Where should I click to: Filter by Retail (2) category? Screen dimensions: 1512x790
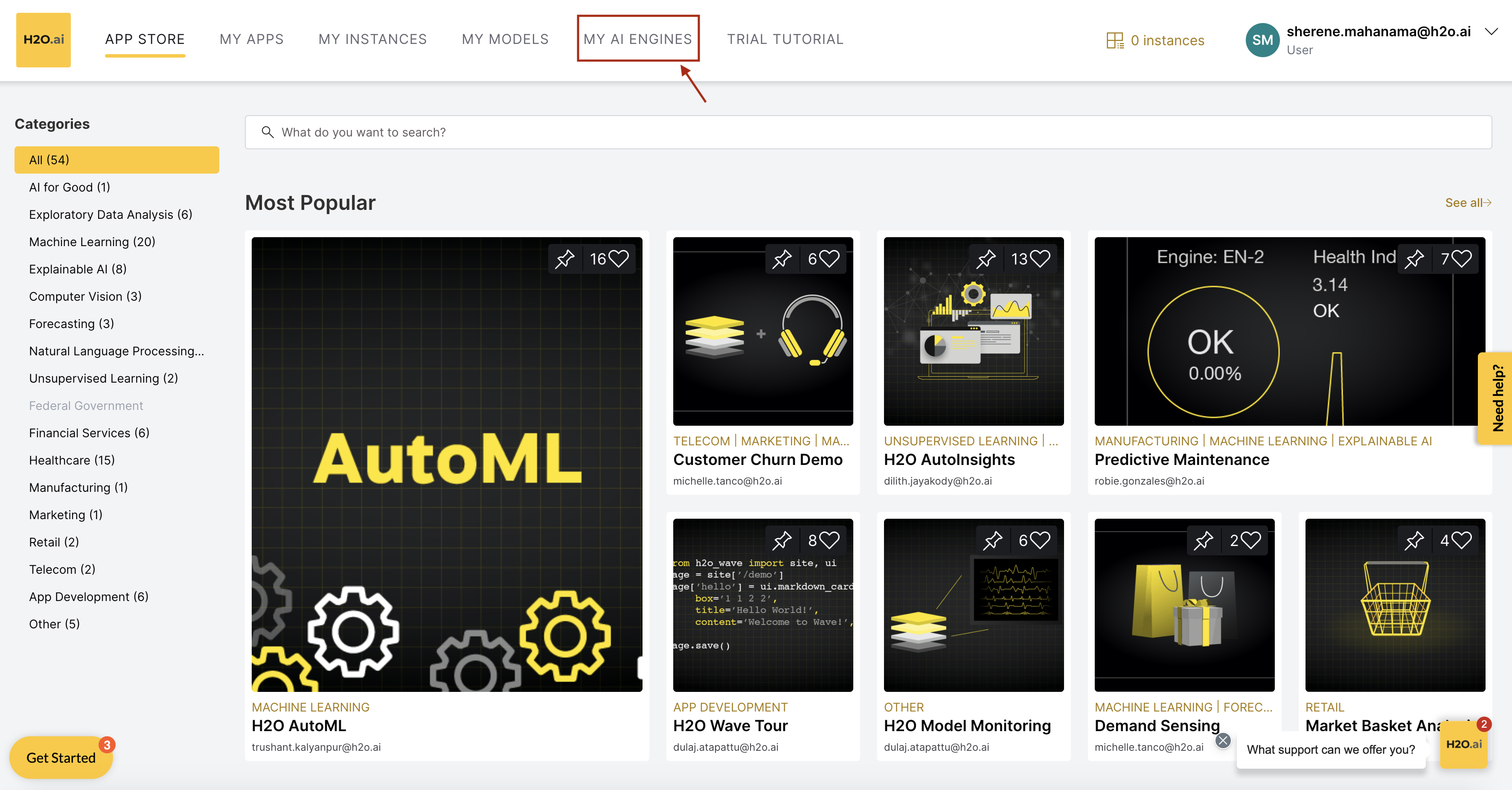[54, 542]
